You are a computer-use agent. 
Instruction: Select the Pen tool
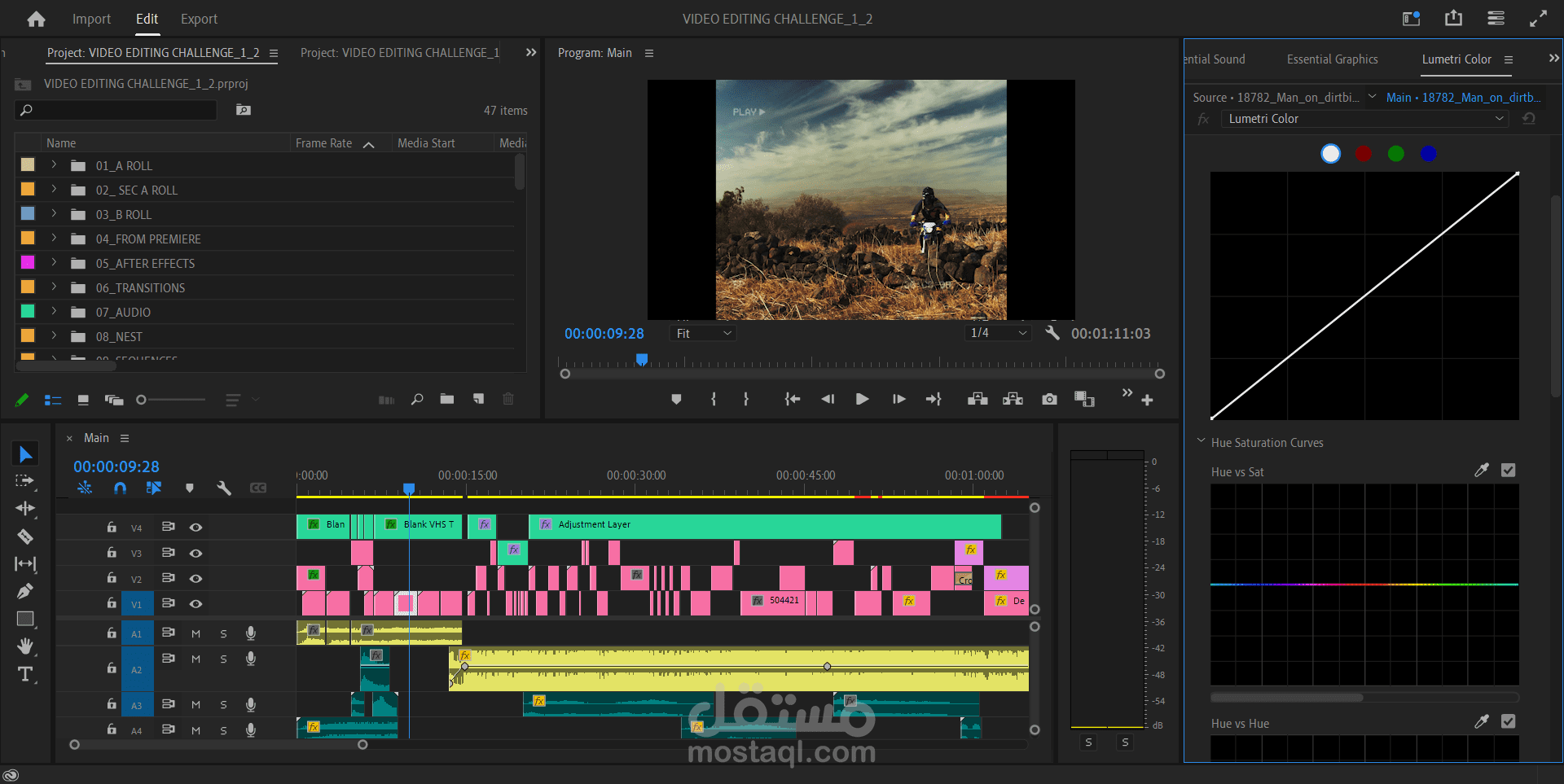[x=25, y=591]
